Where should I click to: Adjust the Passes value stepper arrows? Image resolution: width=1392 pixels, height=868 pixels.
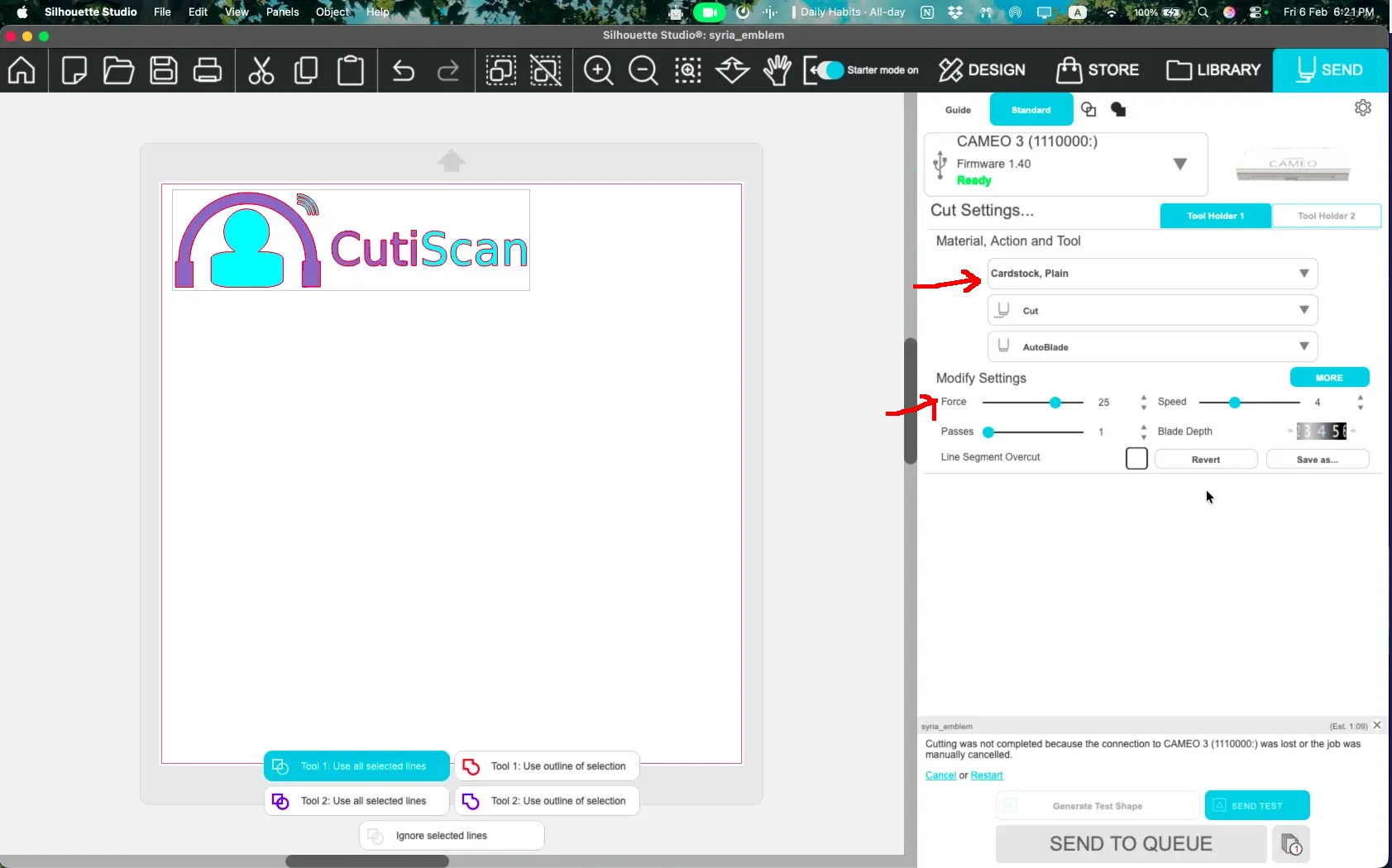[1144, 432]
